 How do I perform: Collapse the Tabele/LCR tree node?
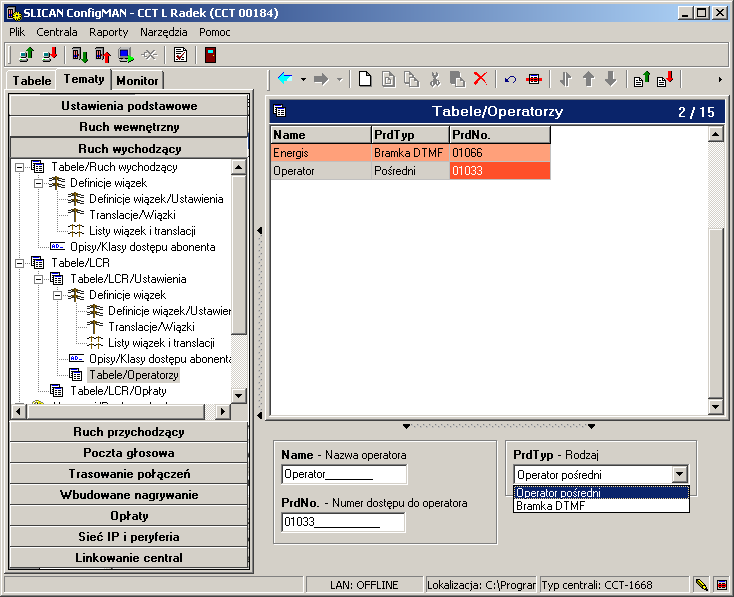19,263
